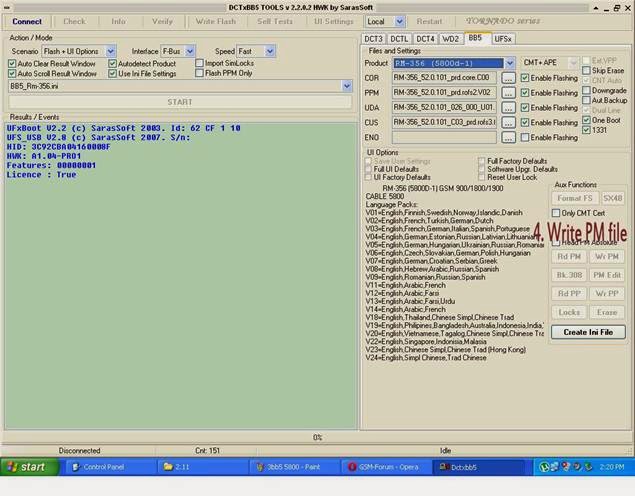Image resolution: width=635 pixels, height=496 pixels.
Task: Select V03 language pack line
Action: click(447, 229)
